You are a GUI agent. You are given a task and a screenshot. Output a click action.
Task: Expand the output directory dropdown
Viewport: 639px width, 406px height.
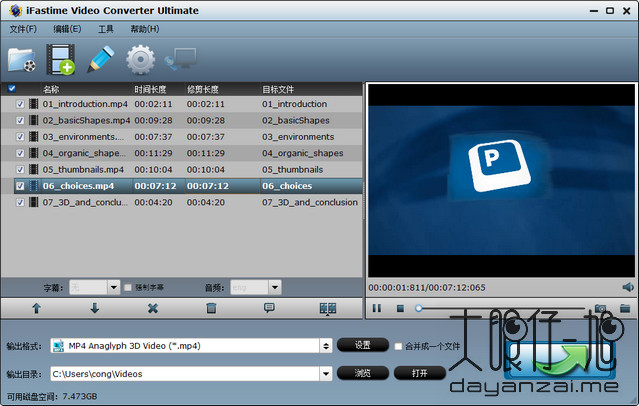point(326,373)
